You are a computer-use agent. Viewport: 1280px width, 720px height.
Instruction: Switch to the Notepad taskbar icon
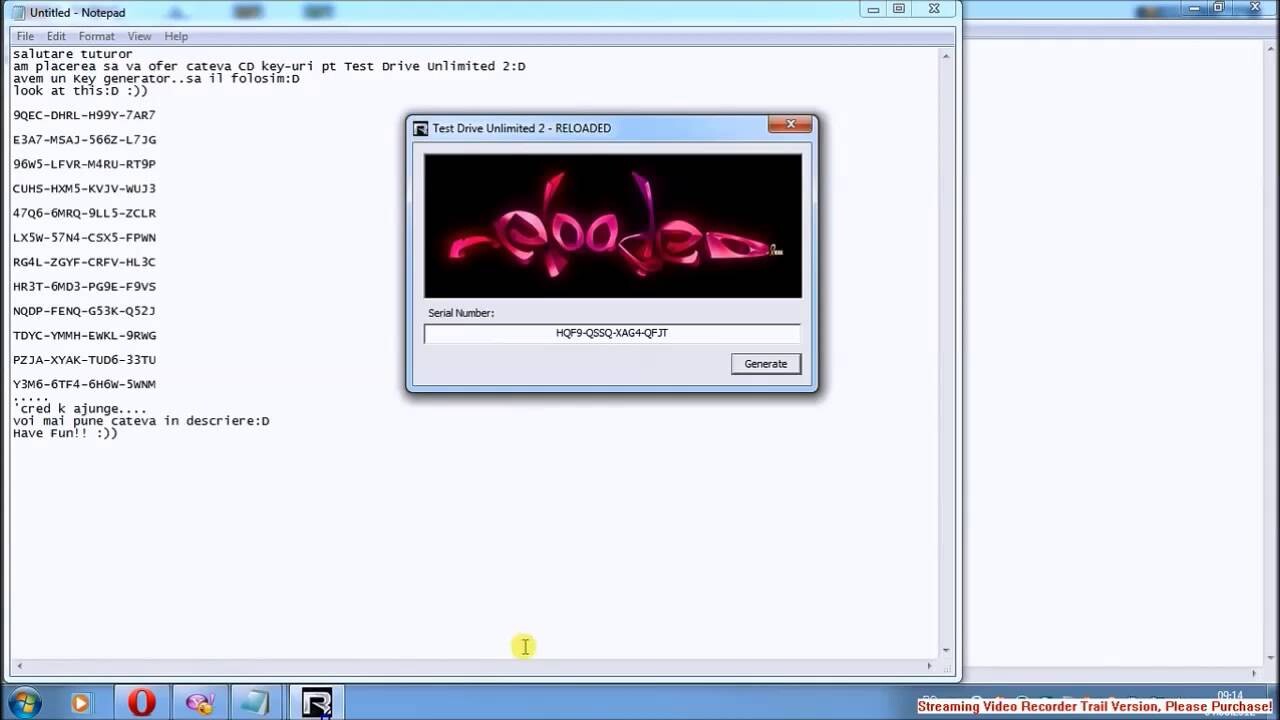tap(255, 703)
